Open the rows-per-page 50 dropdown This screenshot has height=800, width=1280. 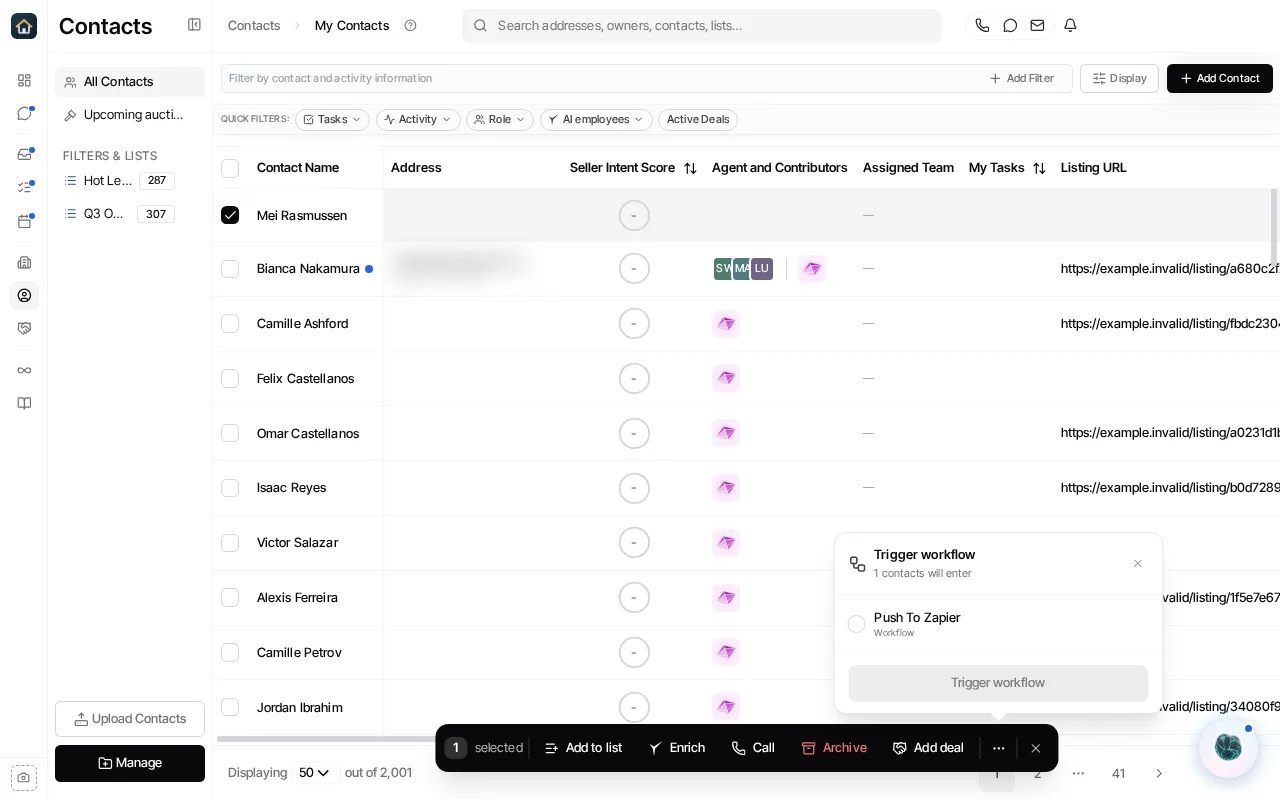(314, 773)
